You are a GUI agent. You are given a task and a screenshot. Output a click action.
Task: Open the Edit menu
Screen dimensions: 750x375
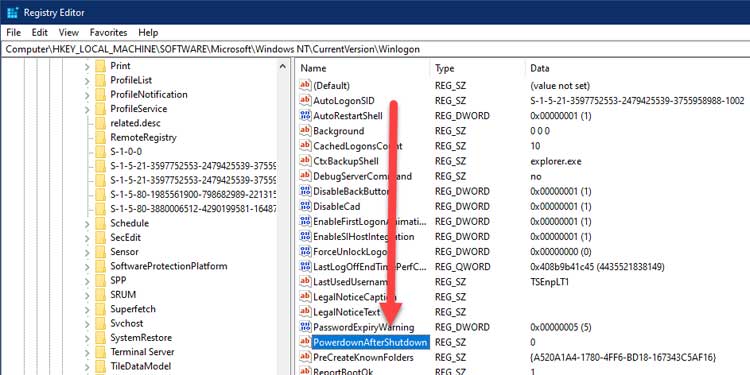pos(40,33)
